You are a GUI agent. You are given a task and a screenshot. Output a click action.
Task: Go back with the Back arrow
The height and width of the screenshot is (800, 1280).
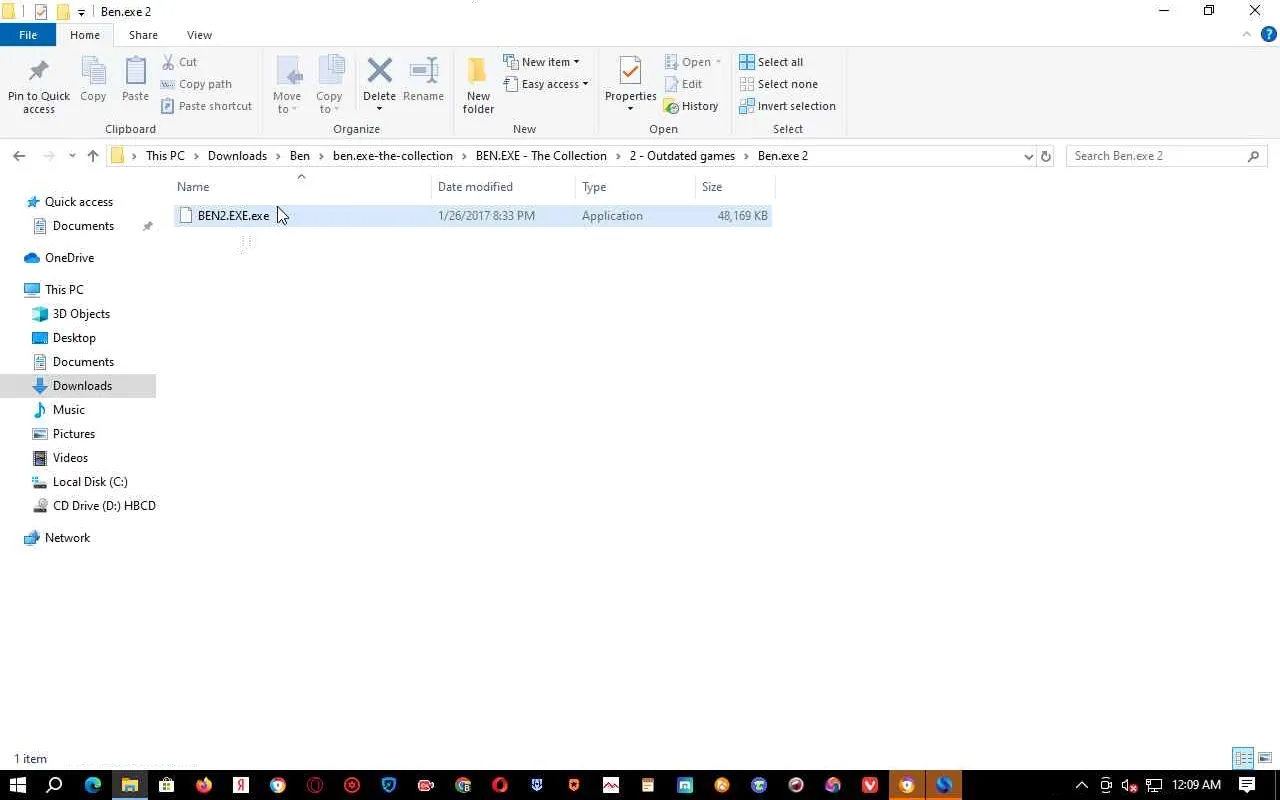click(19, 156)
